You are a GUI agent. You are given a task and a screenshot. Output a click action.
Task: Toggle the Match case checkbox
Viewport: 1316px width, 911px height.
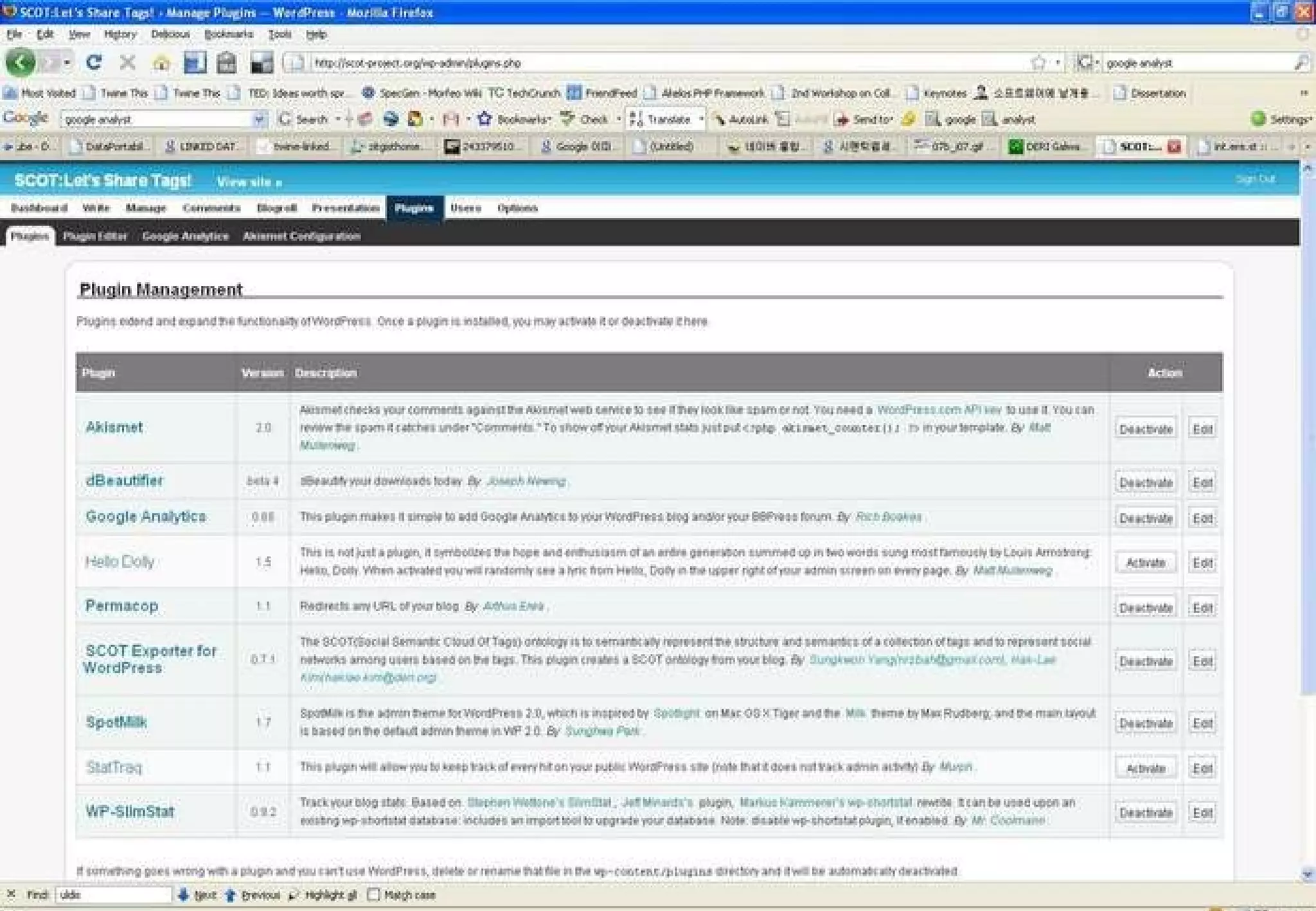click(374, 895)
